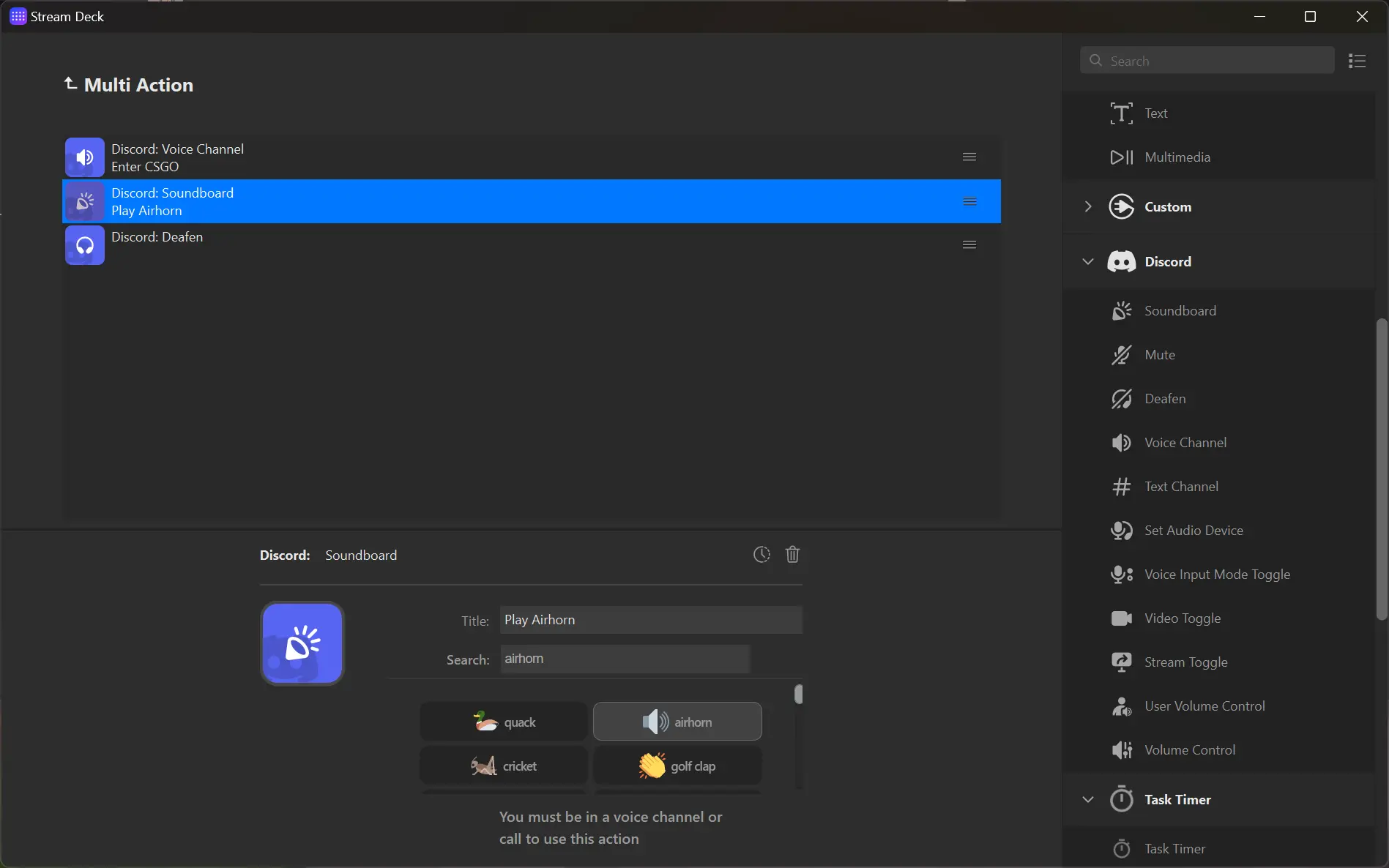
Task: Delete the Soundboard action with trash icon
Action: 792,555
